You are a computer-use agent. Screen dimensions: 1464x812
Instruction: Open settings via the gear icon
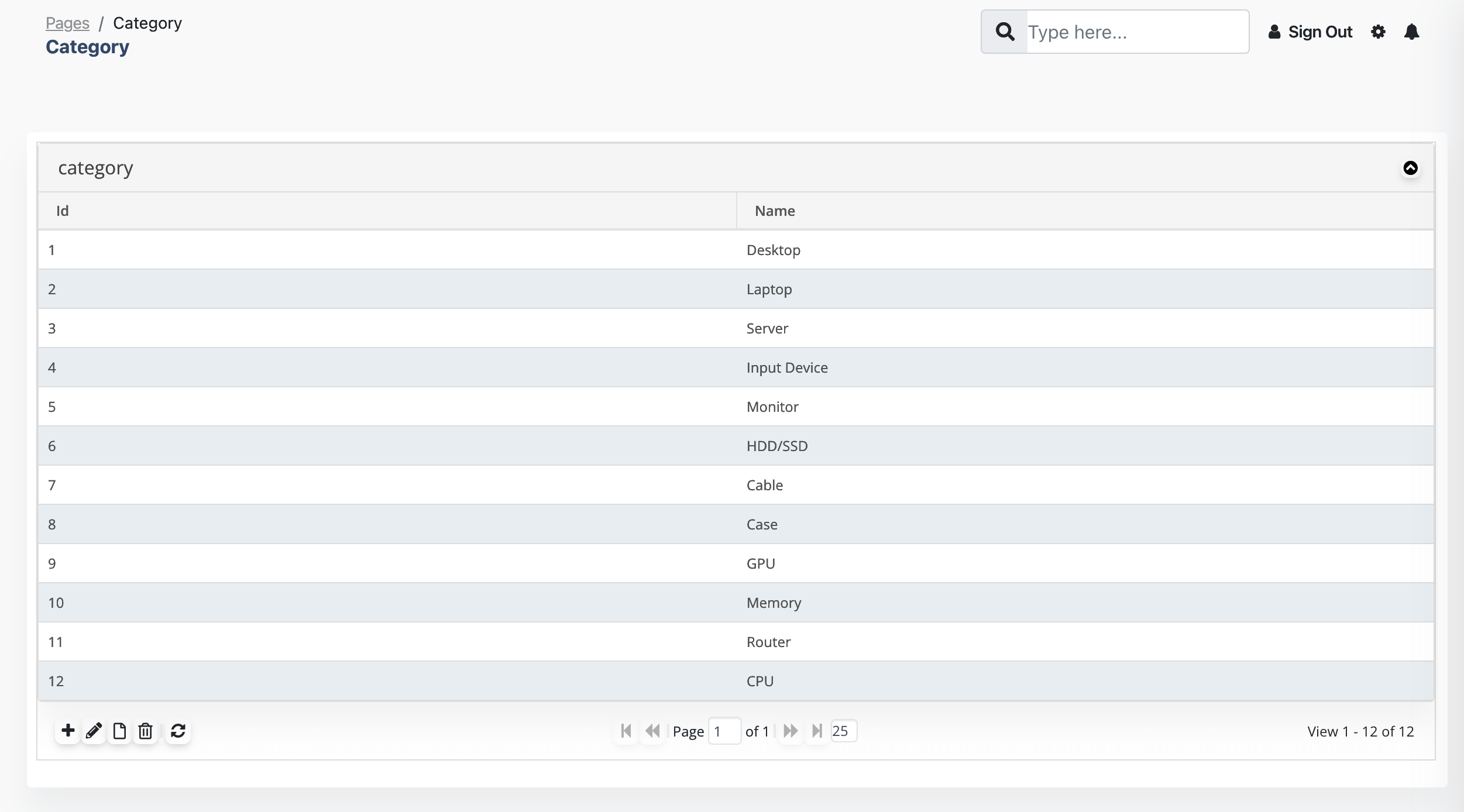click(1379, 32)
